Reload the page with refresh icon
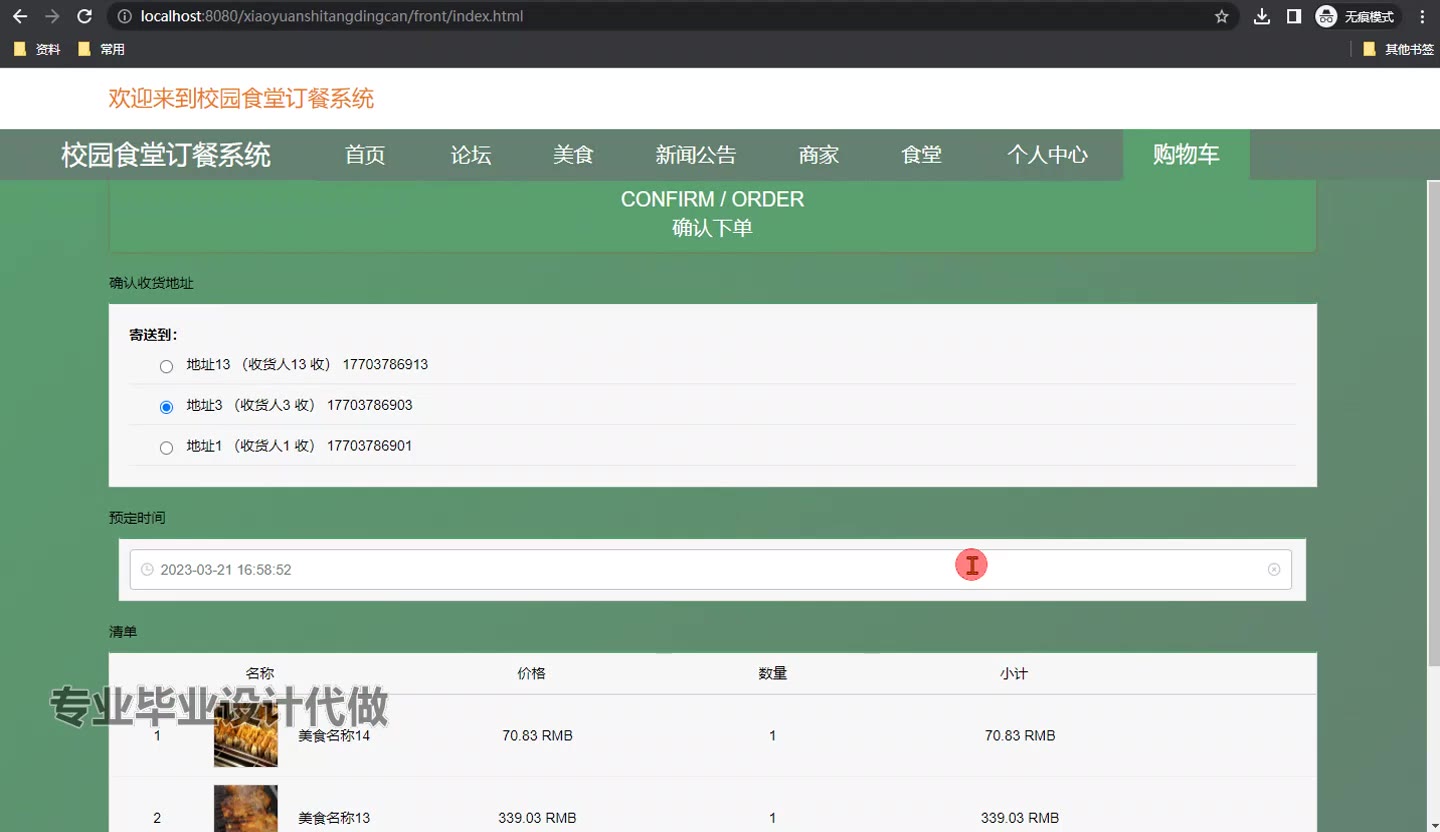 85,16
